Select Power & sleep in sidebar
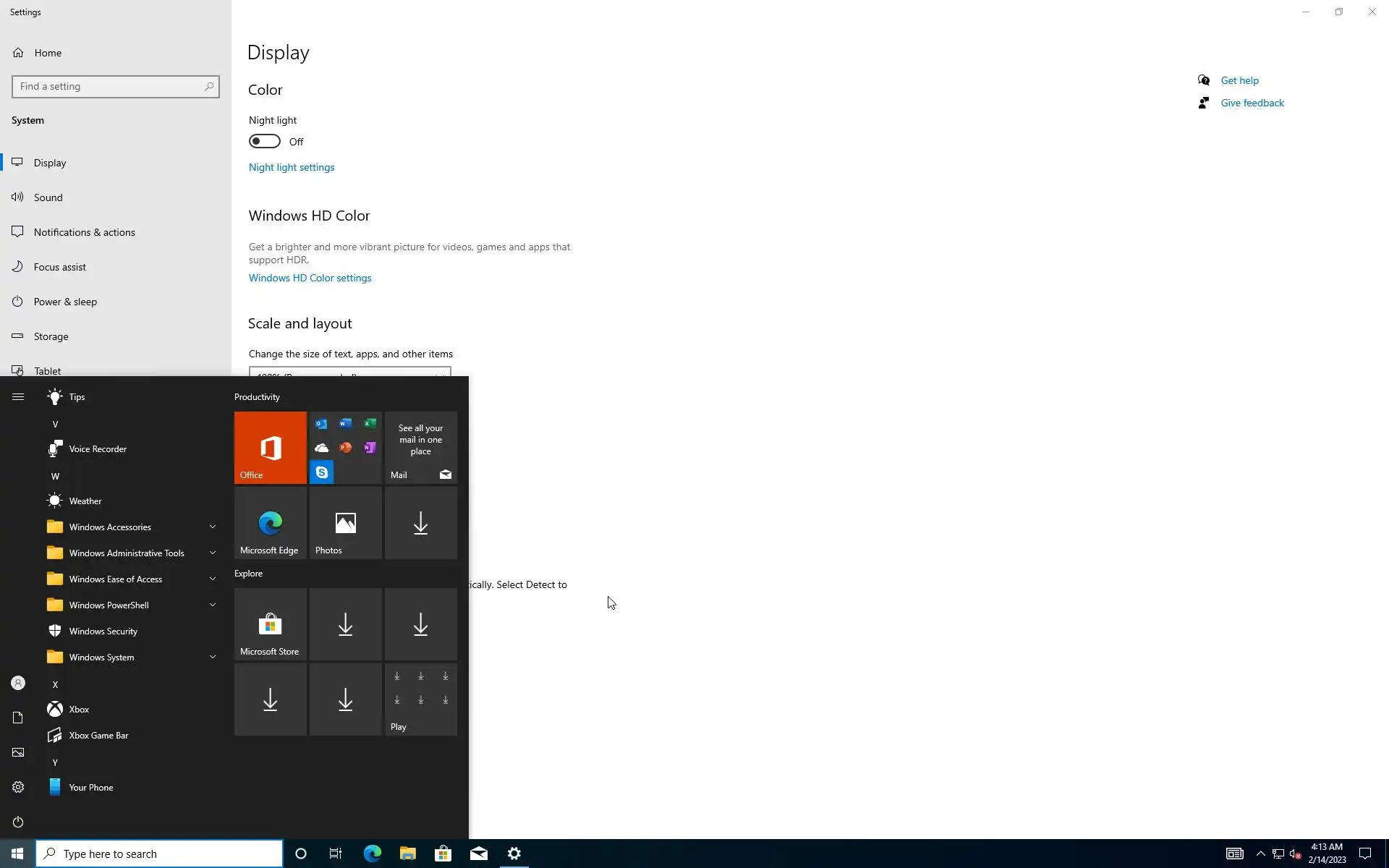This screenshot has width=1389, height=868. 65,302
